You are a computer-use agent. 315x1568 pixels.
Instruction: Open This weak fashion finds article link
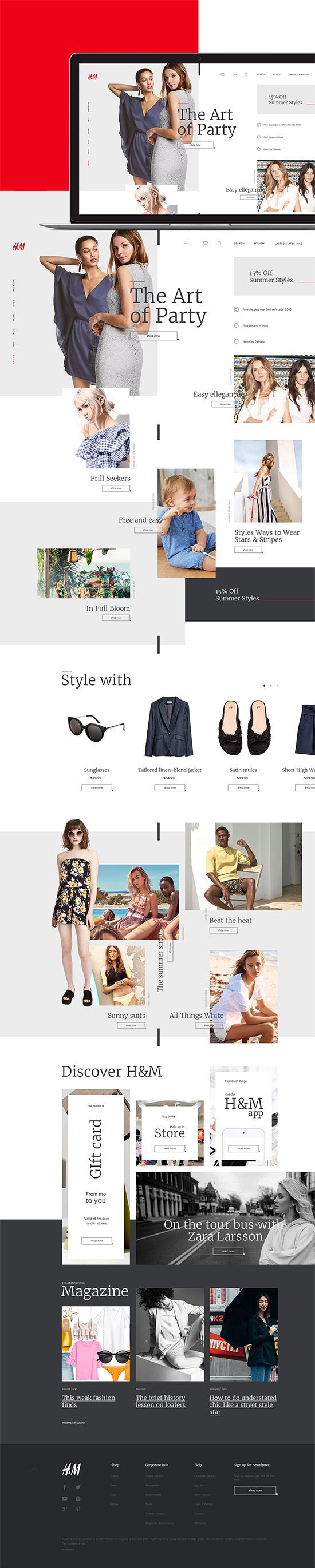click(88, 1401)
